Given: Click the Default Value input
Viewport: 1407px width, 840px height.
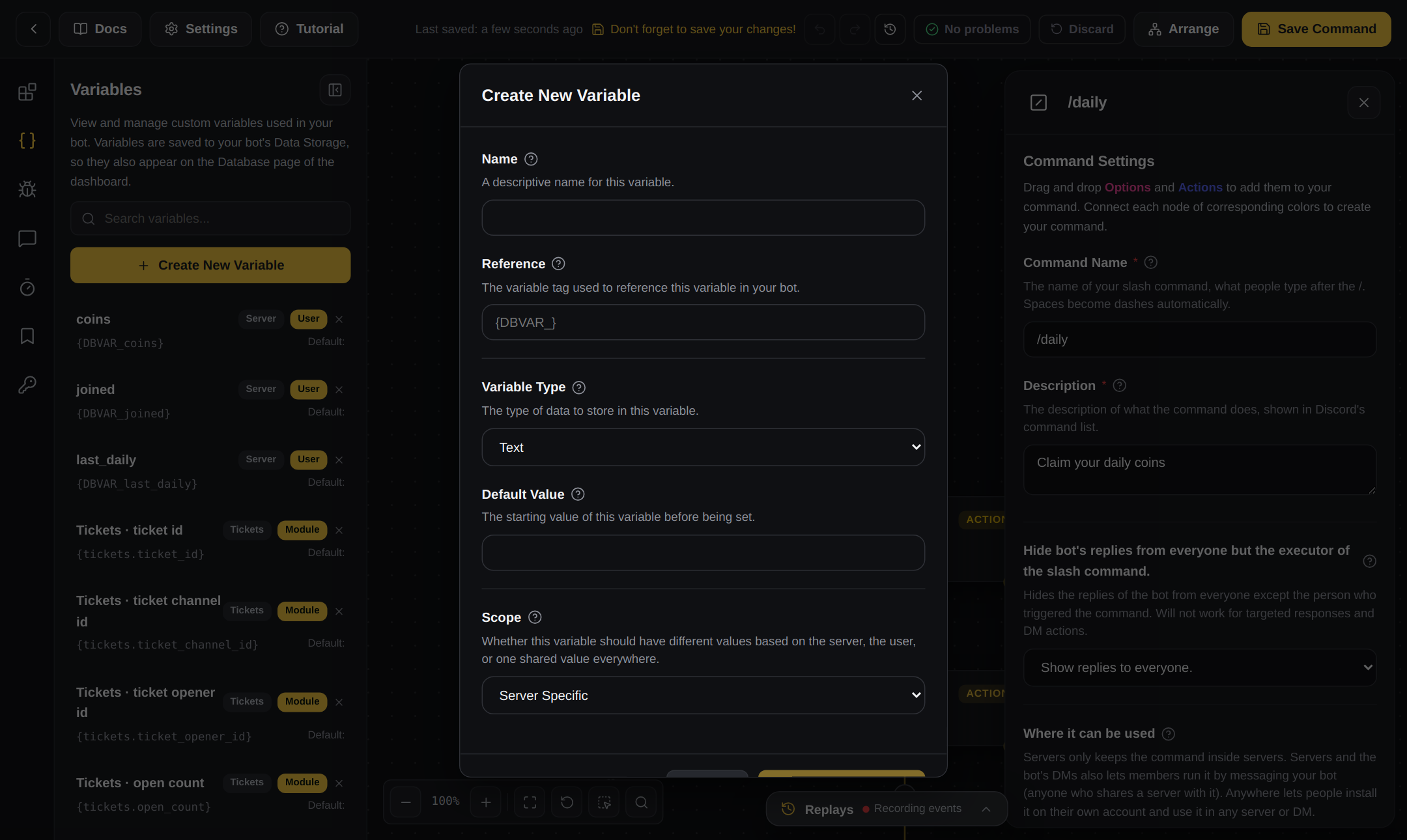Looking at the screenshot, I should click(703, 553).
